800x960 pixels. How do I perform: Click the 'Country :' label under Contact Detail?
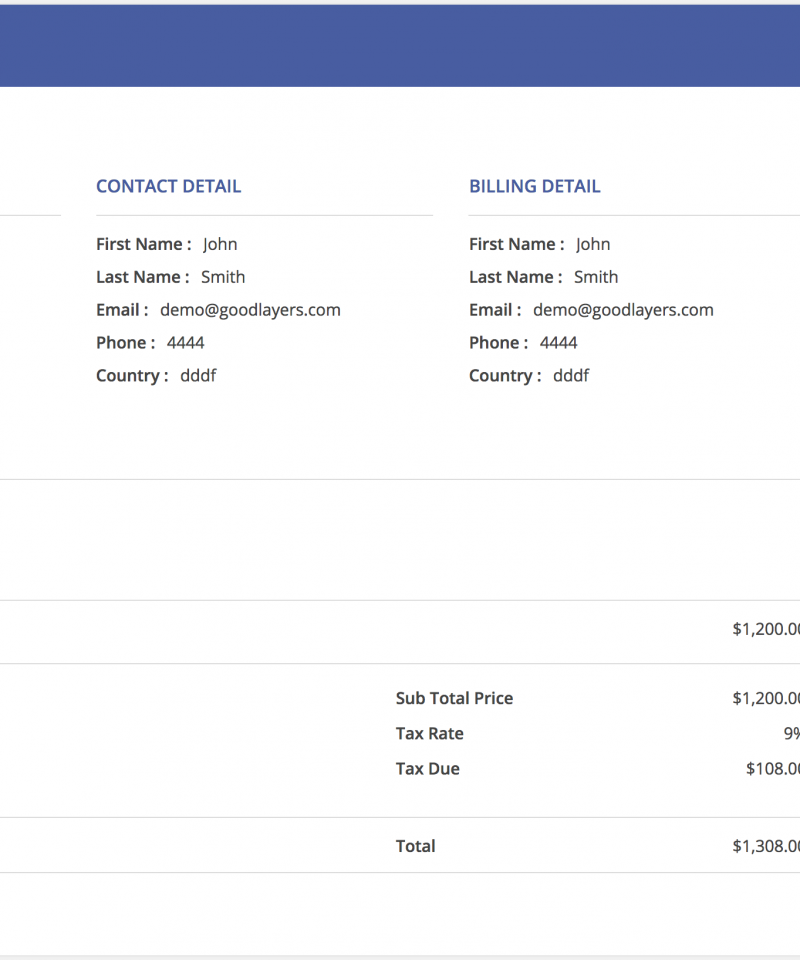[132, 376]
